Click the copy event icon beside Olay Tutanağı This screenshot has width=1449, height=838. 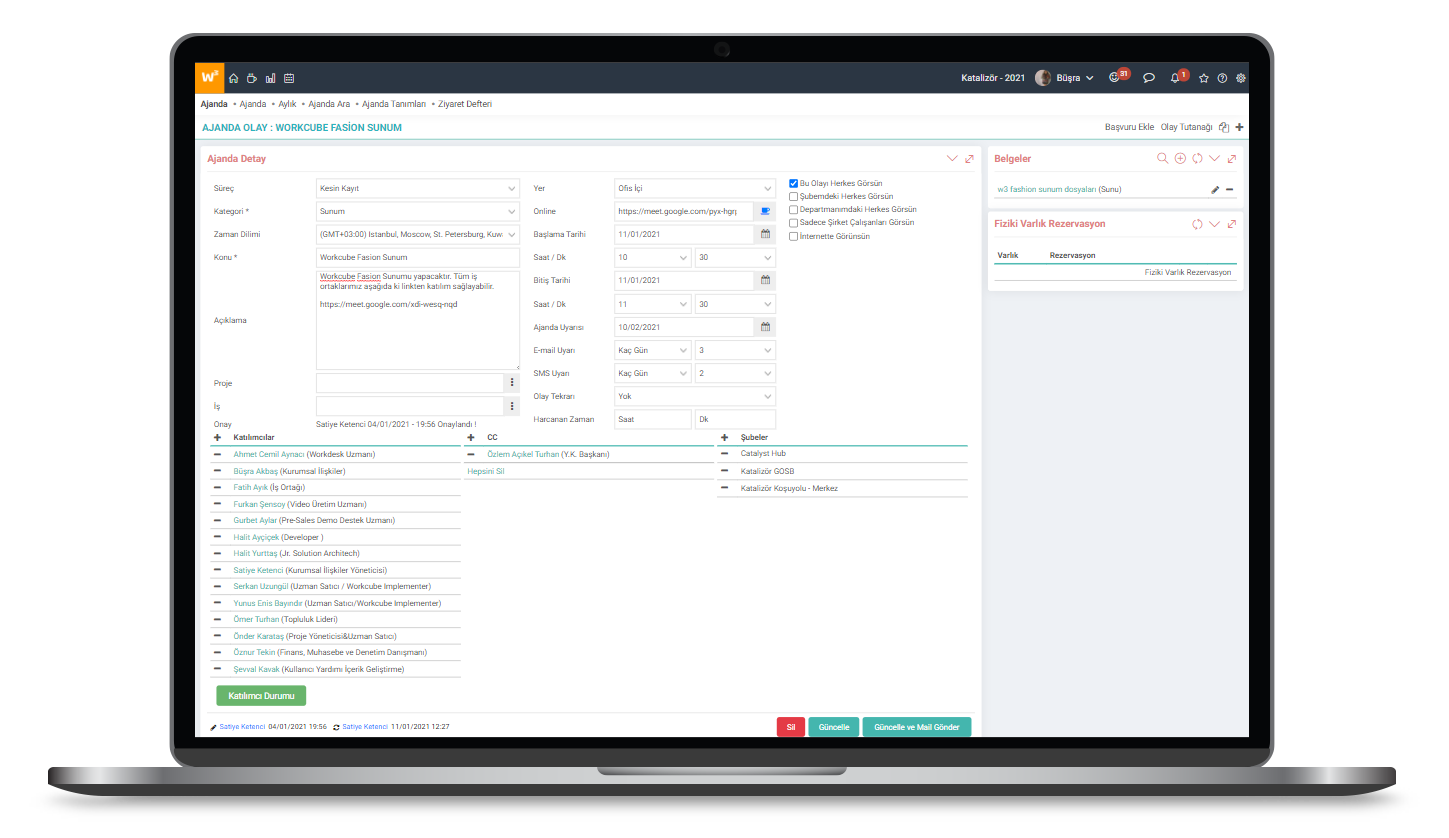point(1224,128)
